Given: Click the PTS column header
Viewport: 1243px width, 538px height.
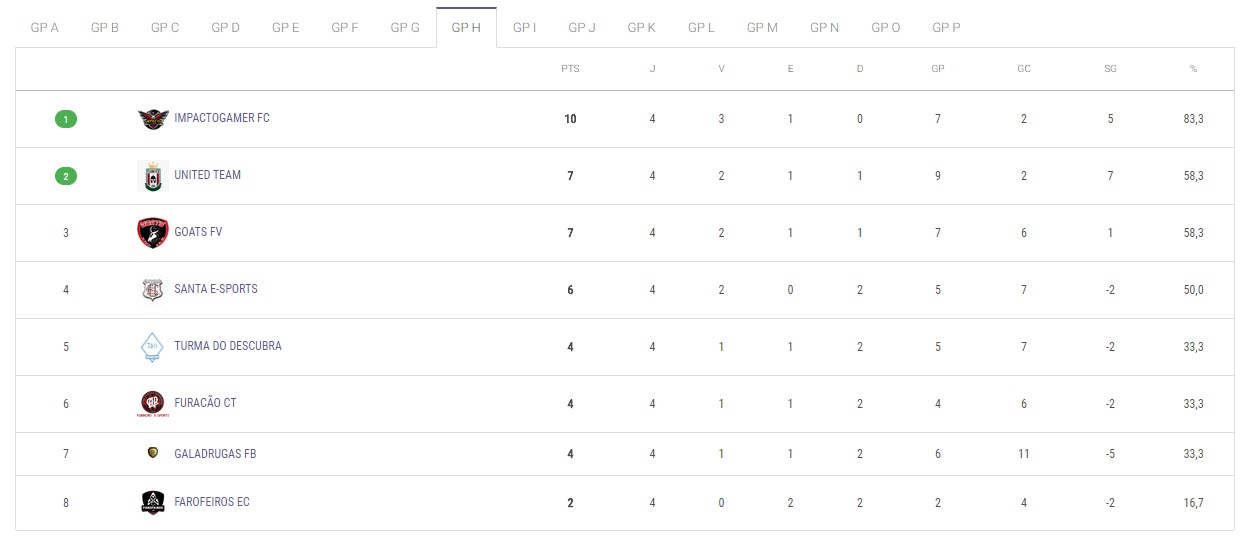Looking at the screenshot, I should click(x=570, y=69).
